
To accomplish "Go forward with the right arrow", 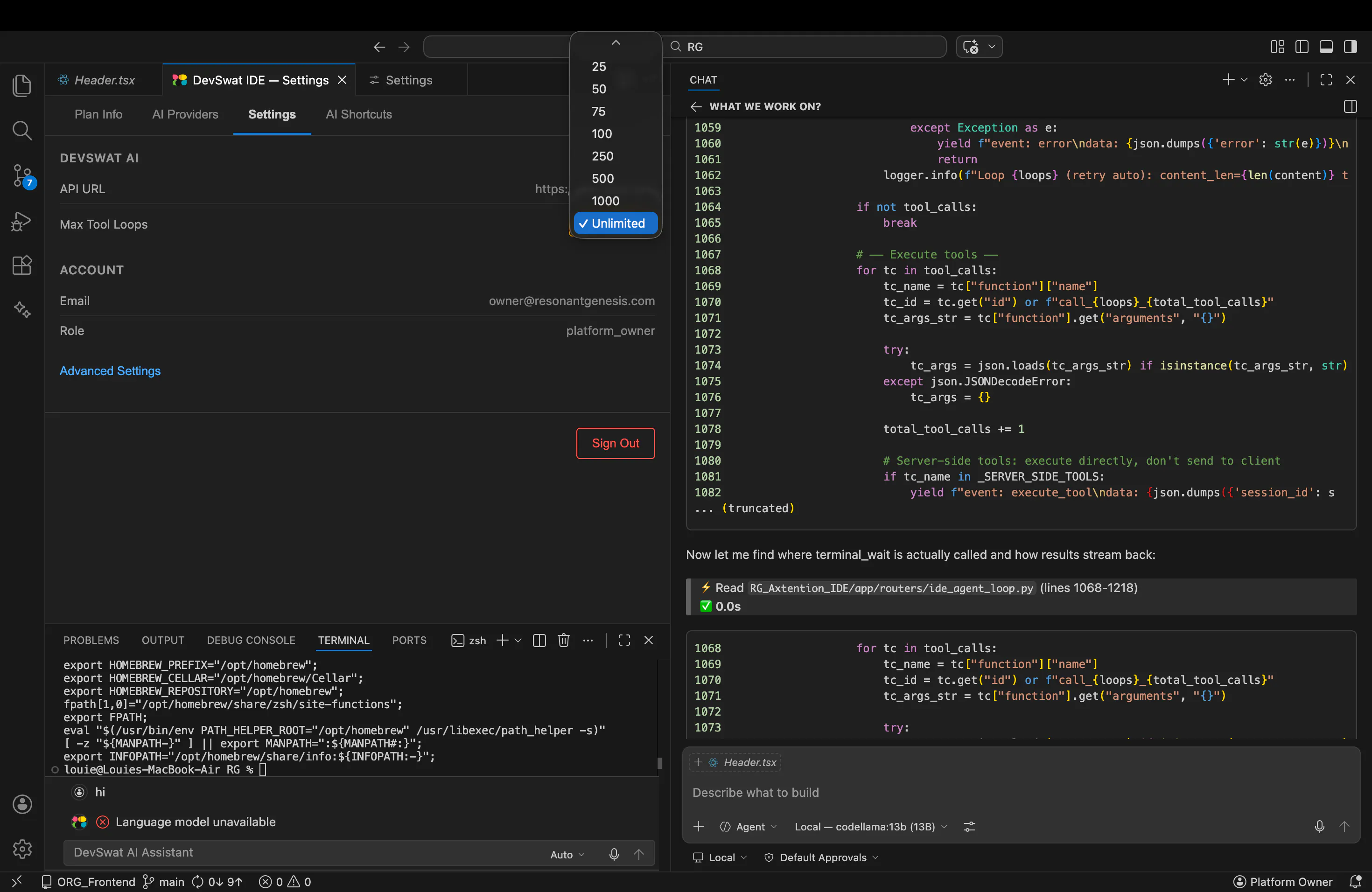I will (404, 47).
